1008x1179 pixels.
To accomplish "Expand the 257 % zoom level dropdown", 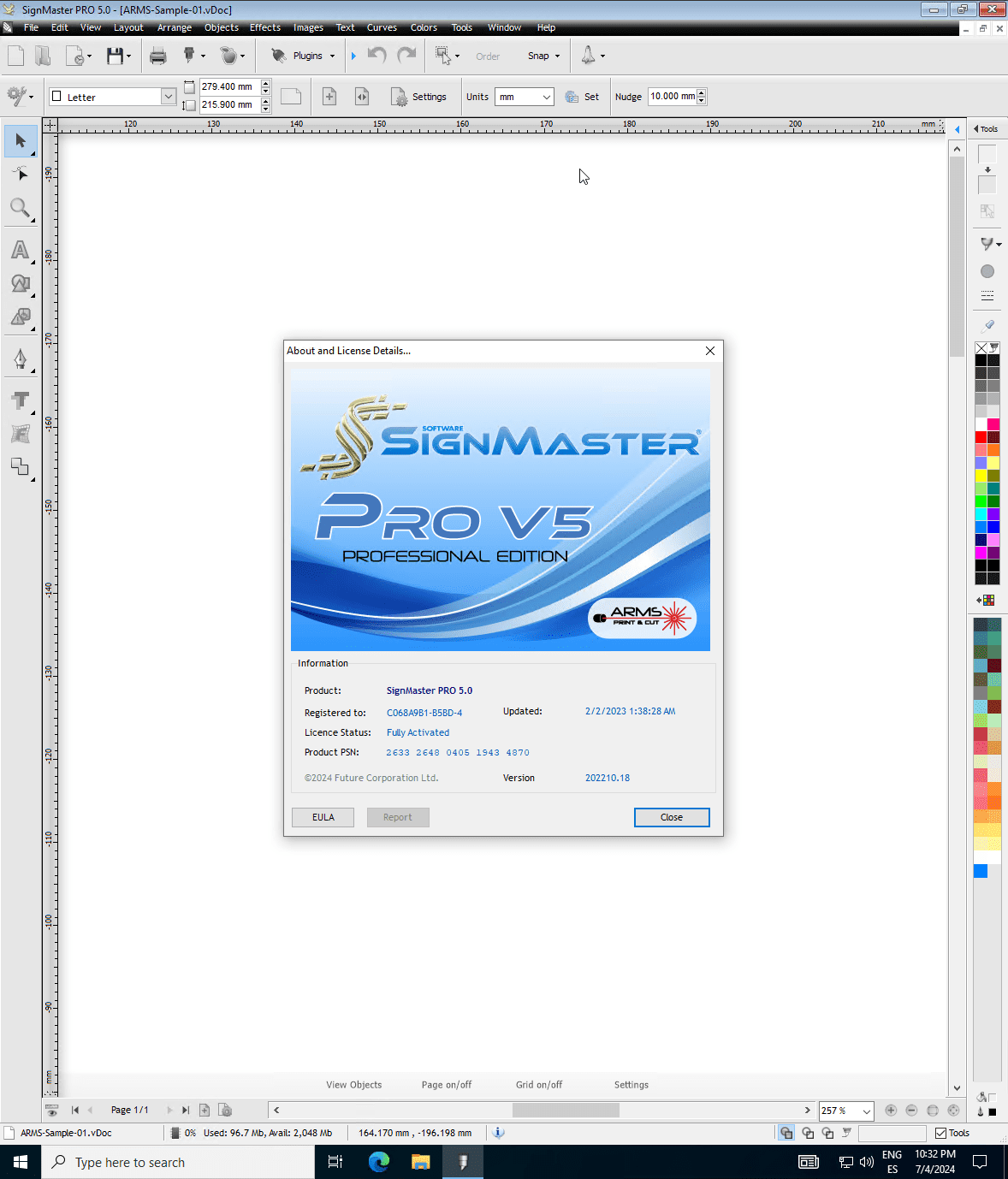I will (866, 1111).
